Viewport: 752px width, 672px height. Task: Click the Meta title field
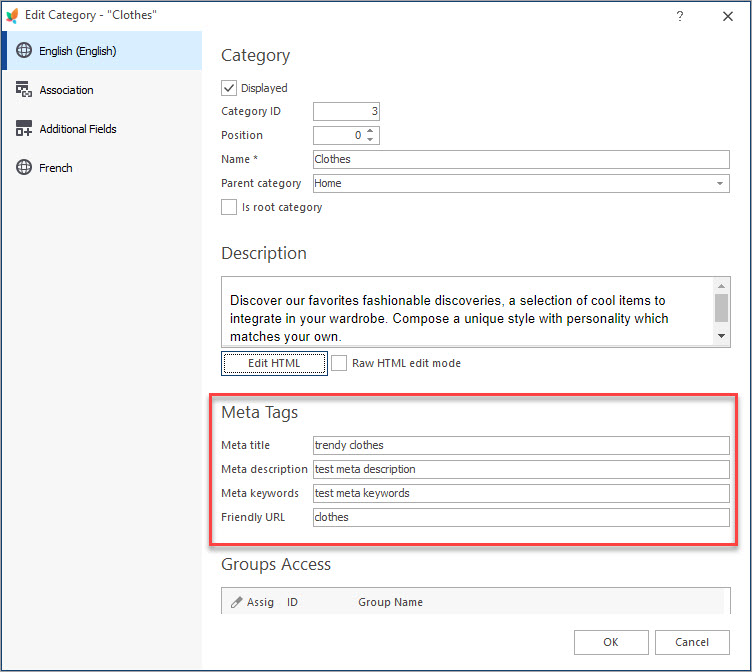point(521,445)
